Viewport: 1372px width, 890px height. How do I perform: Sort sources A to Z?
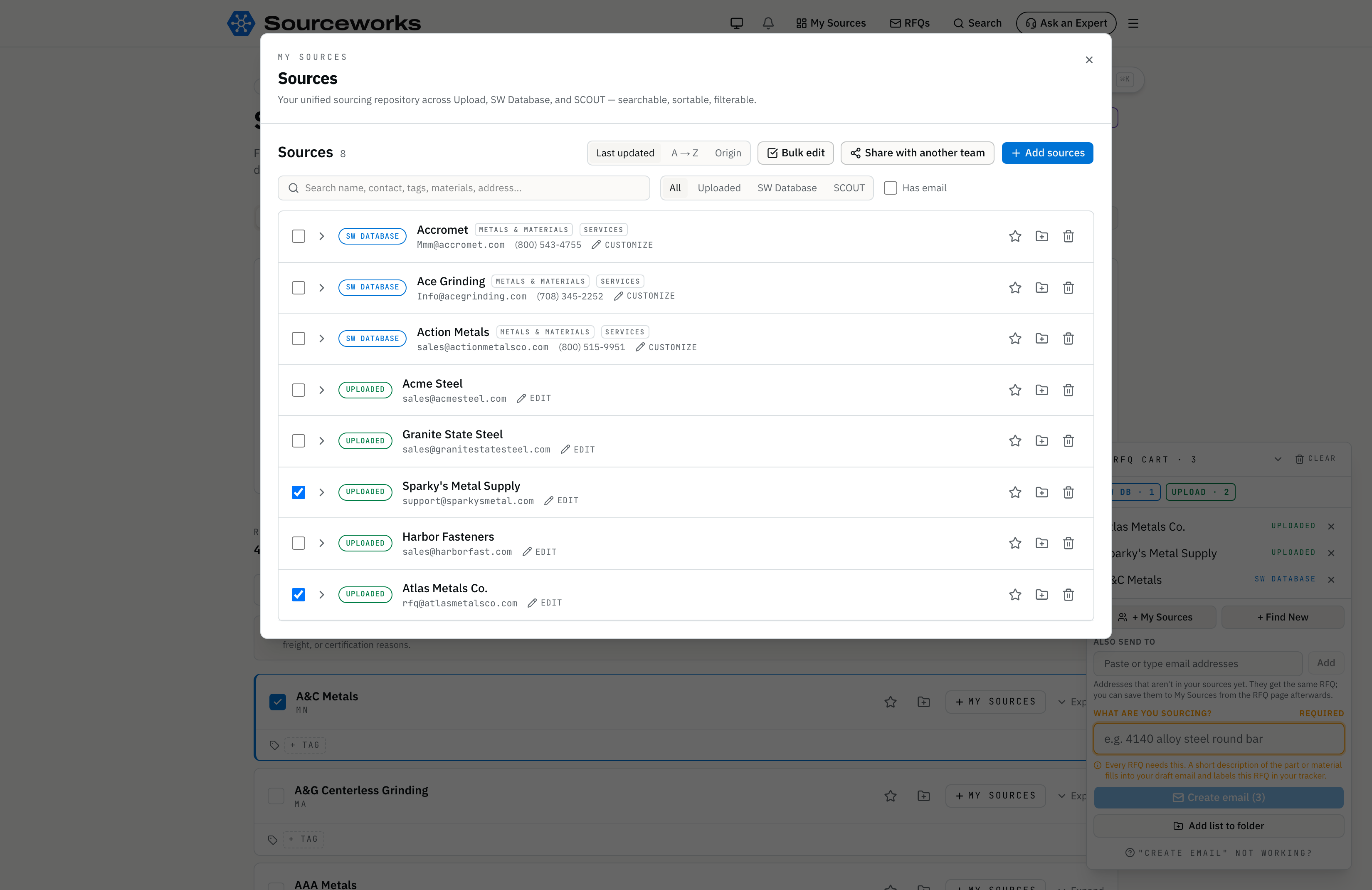tap(684, 153)
